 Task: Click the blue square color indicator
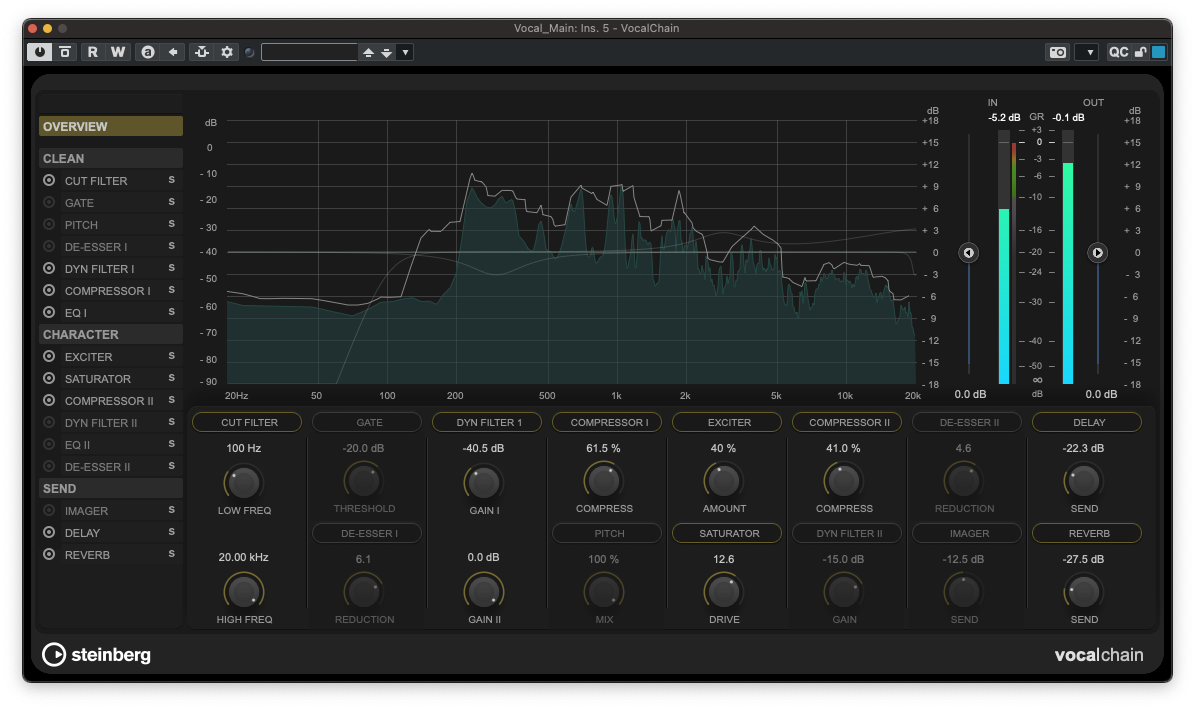tap(1158, 52)
